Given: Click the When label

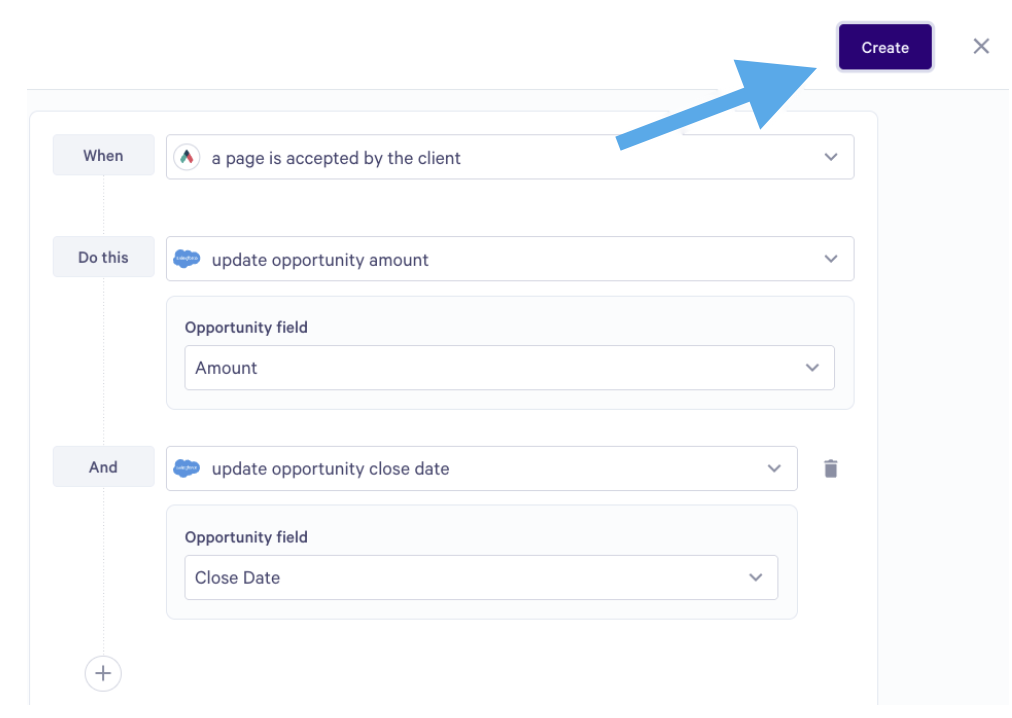Looking at the screenshot, I should coord(103,155).
